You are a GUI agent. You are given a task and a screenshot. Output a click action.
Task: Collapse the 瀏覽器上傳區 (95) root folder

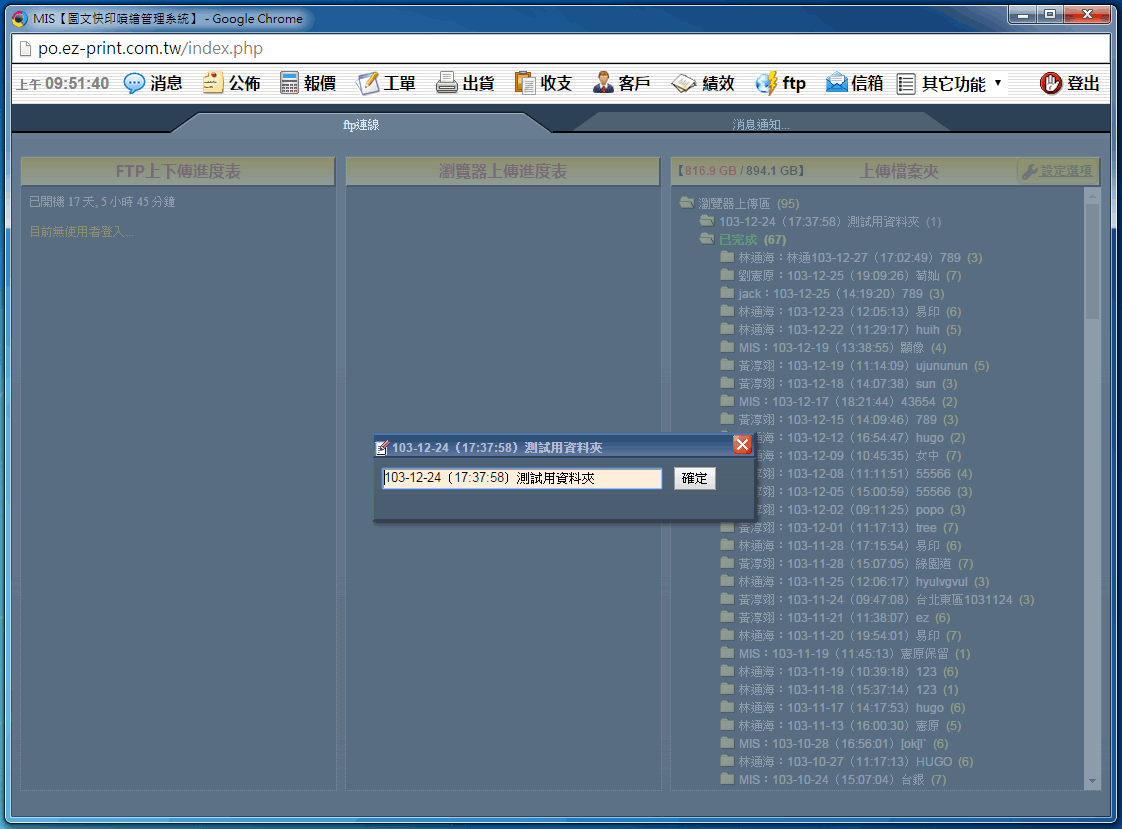click(687, 204)
